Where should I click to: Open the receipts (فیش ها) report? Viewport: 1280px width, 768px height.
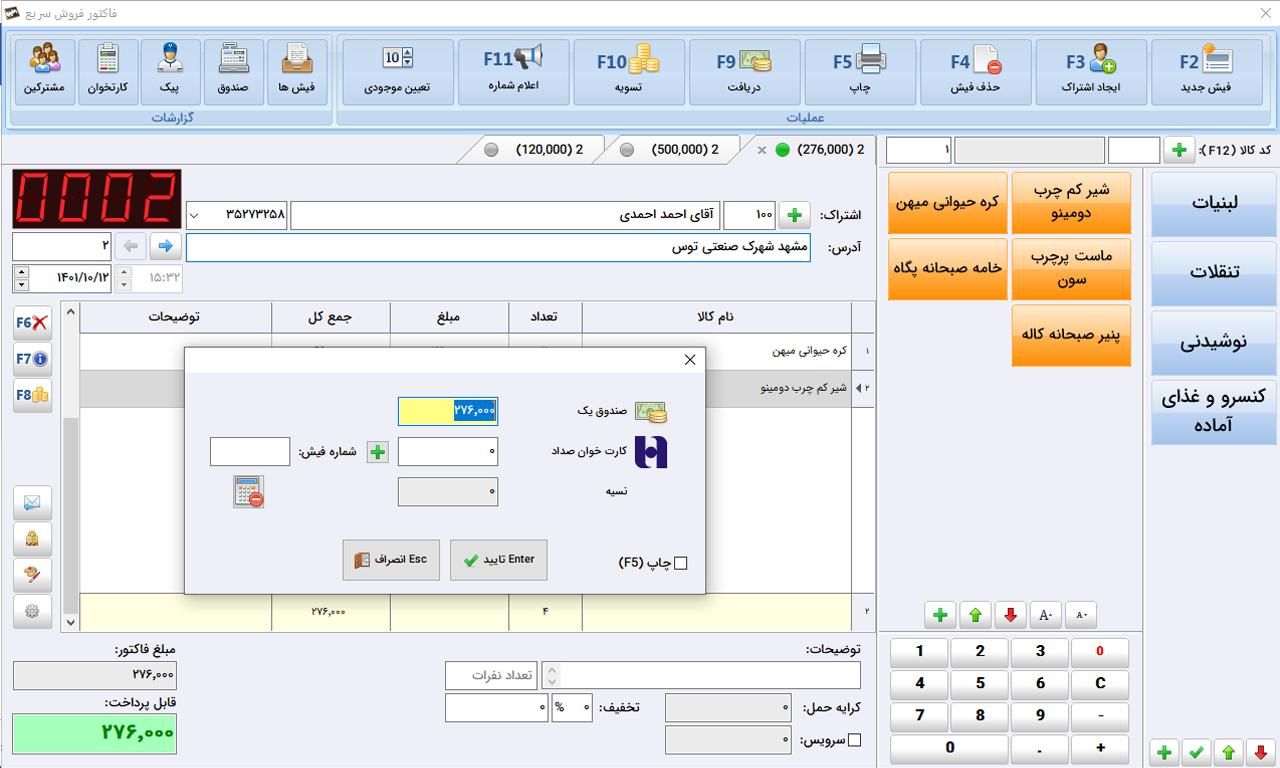click(x=297, y=72)
